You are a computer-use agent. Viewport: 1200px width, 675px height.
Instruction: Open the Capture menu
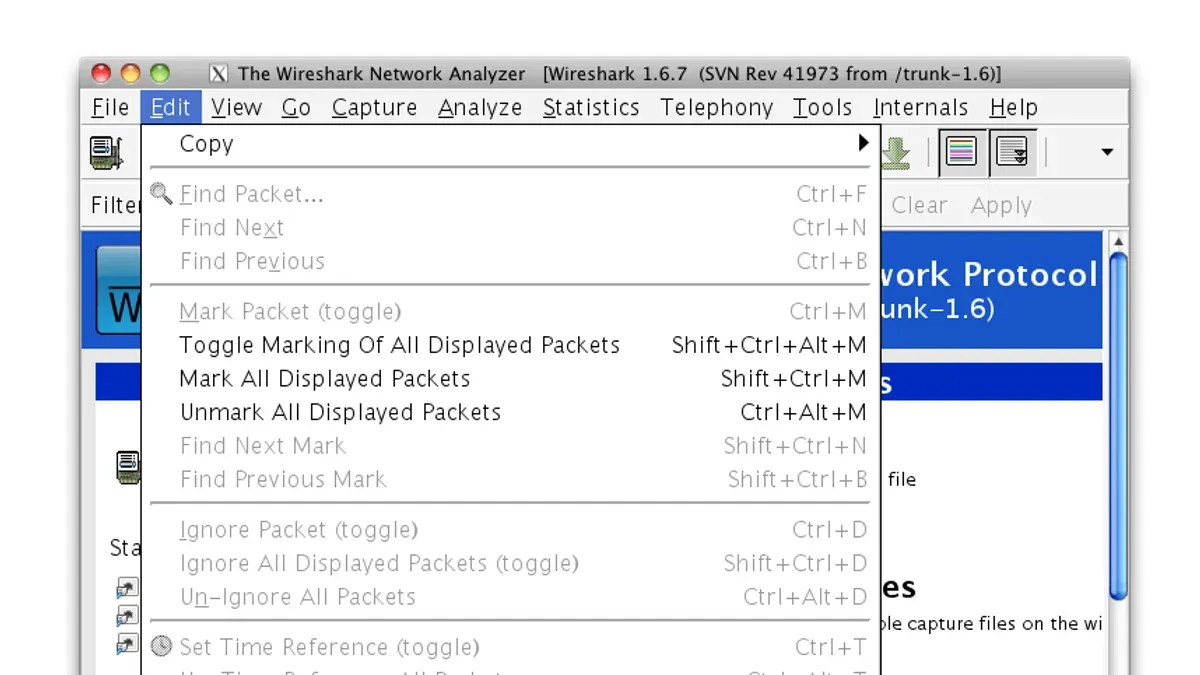(374, 107)
